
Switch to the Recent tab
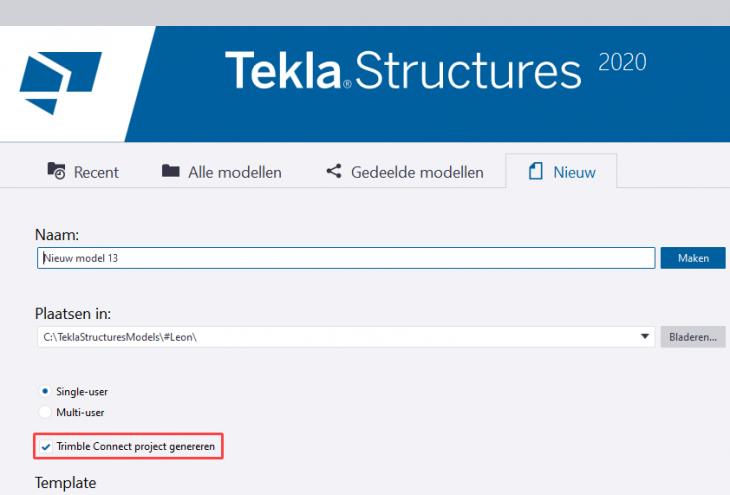tap(96, 172)
